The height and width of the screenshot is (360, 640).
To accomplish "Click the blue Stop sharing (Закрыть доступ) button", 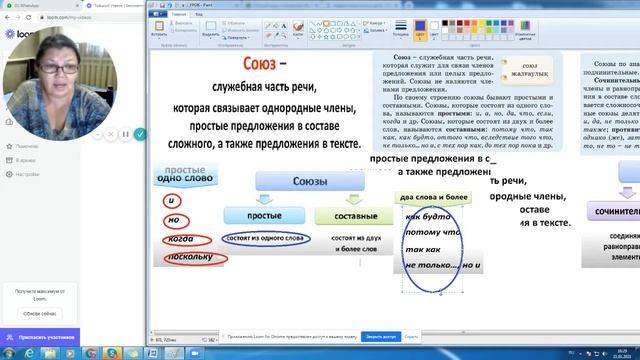I will 381,337.
